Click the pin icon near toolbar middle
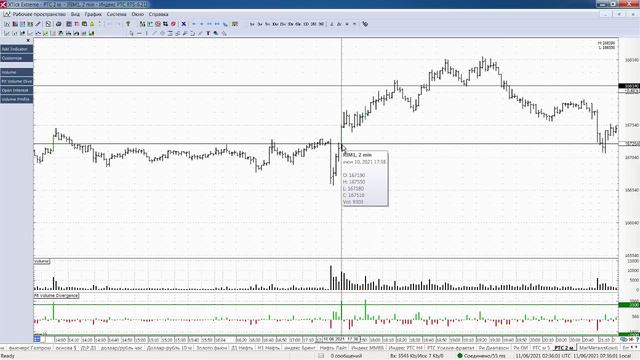Screen dimensions: 640x360 click(x=128, y=24)
